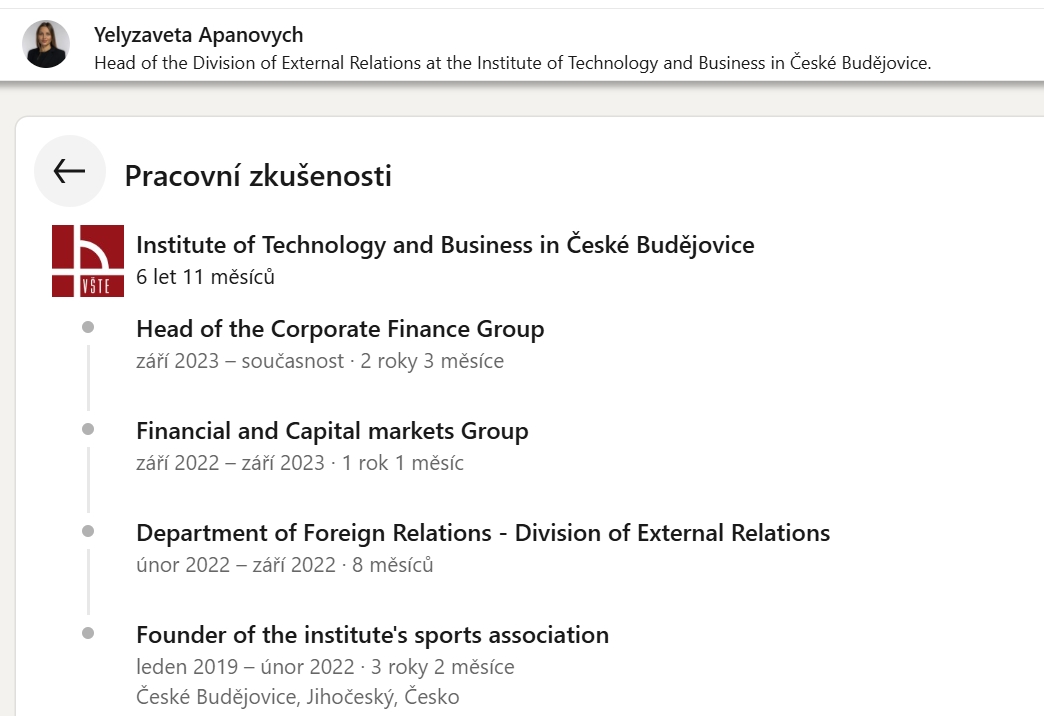
Task: Select the Pracovní zkušenosti heading
Action: (x=258, y=176)
